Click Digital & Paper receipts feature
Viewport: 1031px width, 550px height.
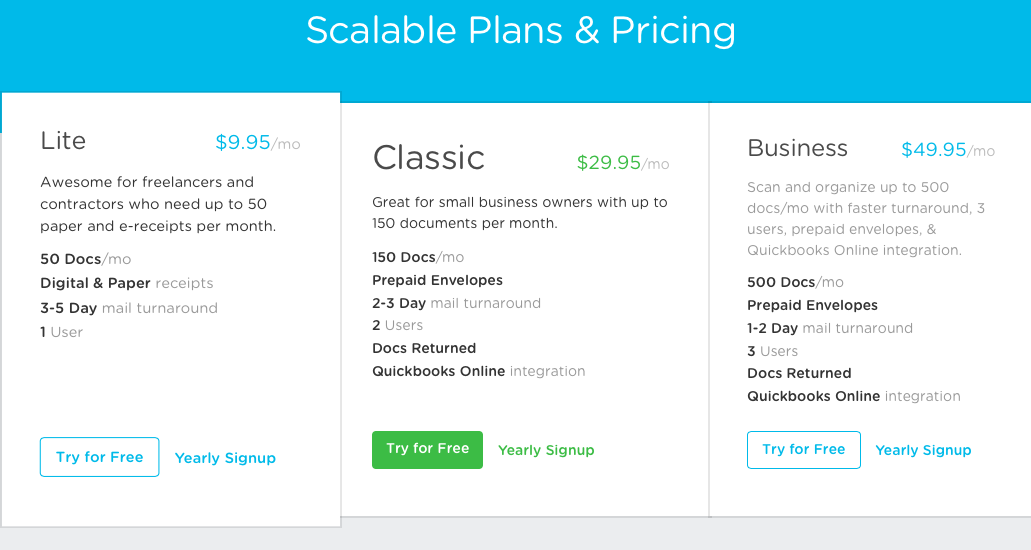(127, 284)
